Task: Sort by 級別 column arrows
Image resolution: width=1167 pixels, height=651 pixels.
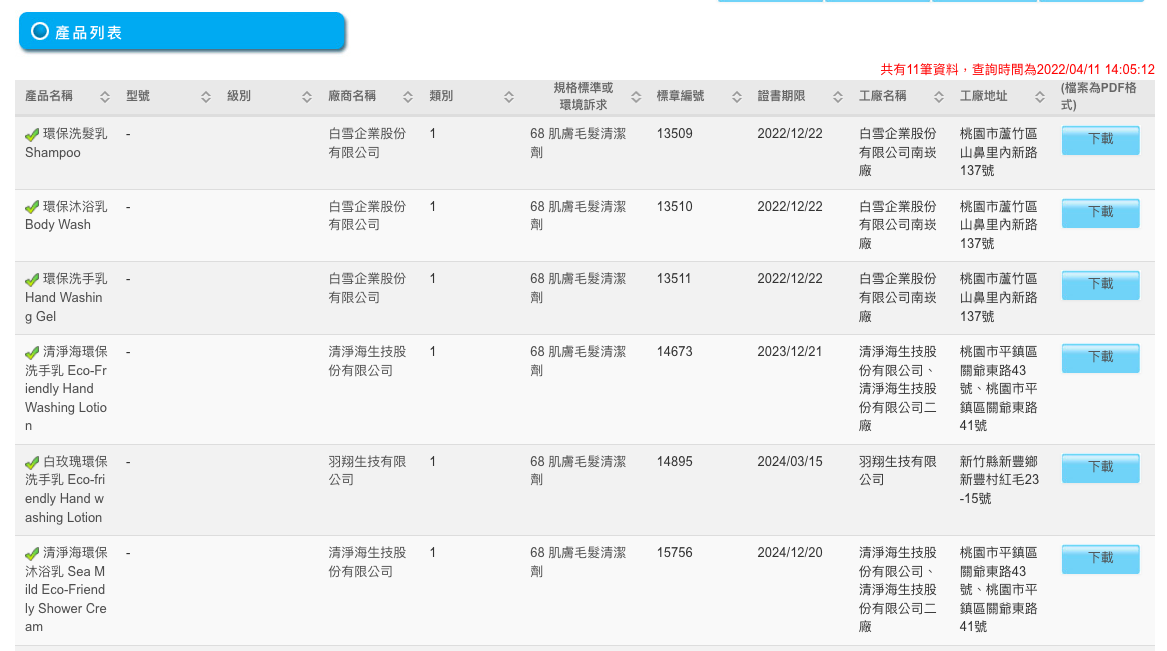Action: click(x=307, y=97)
